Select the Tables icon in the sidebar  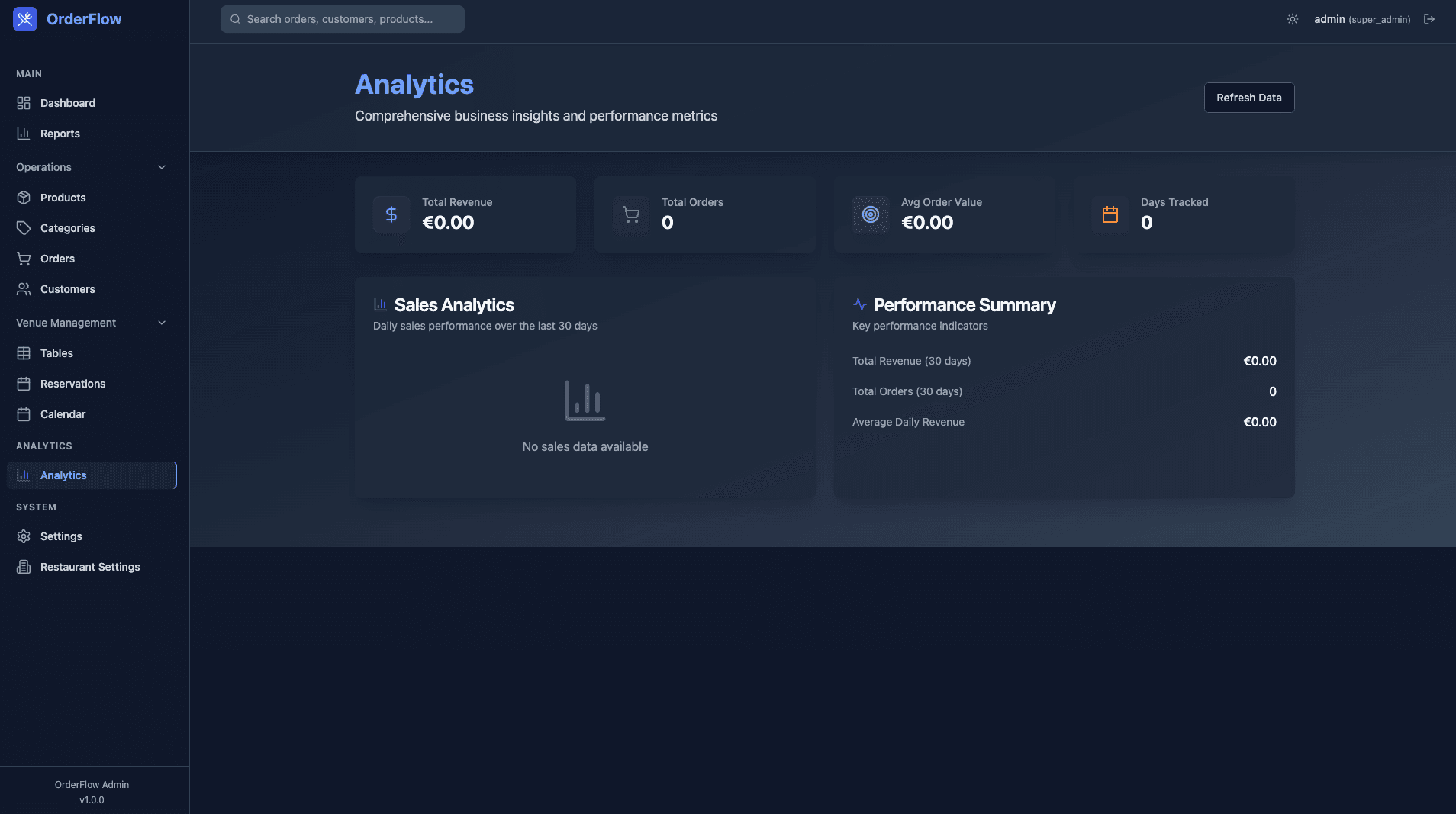[x=24, y=352]
